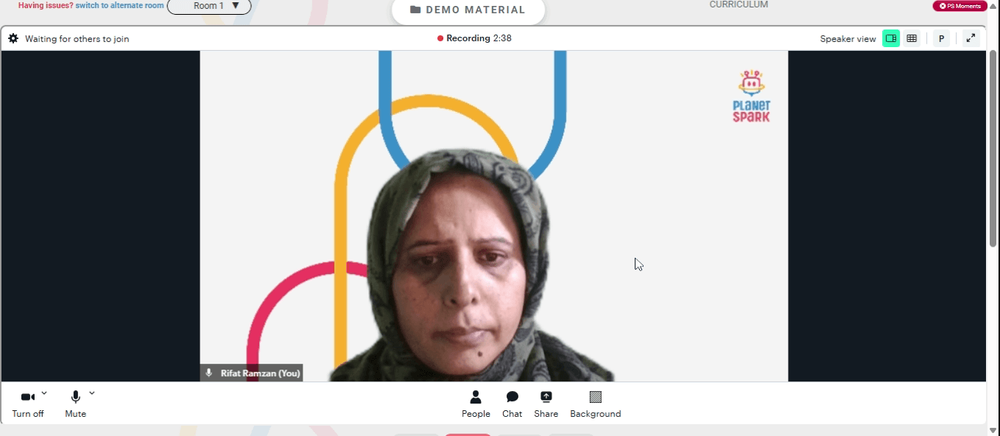The width and height of the screenshot is (1000, 436).
Task: Open meeting settings gear icon
Action: 13,39
